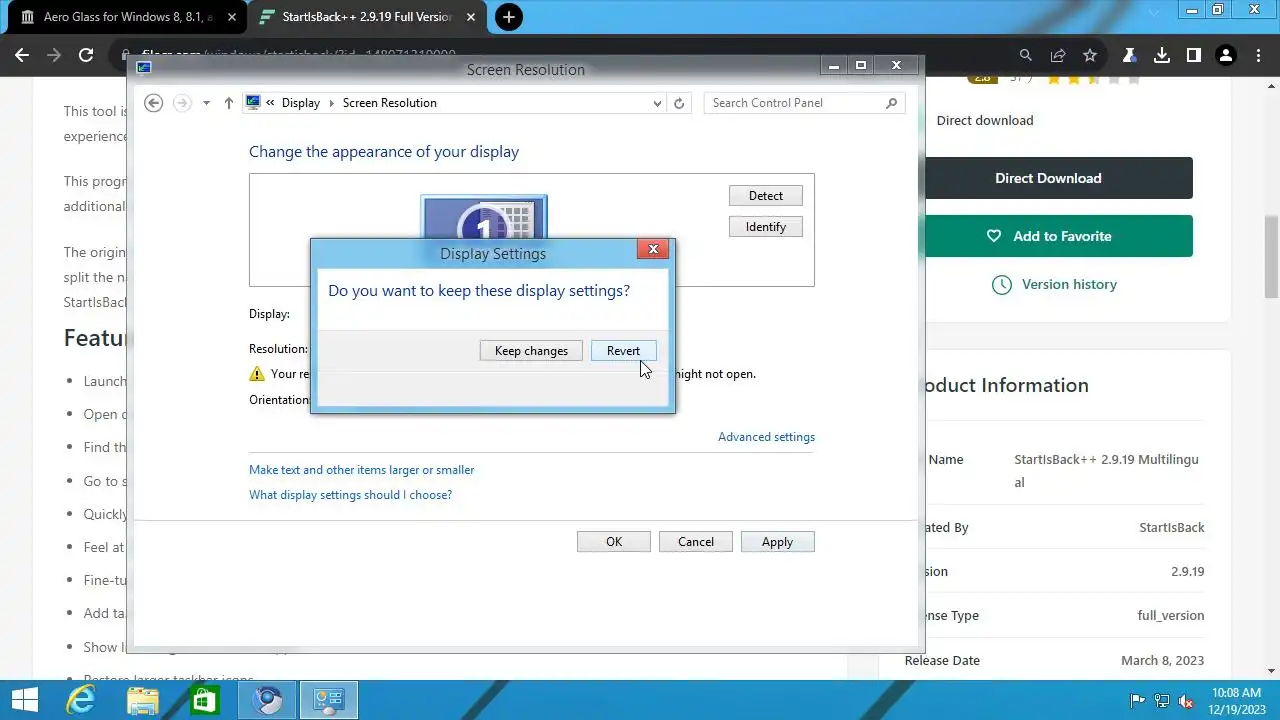The image size is (1280, 720).
Task: Click Cancel in Screen Resolution window
Action: click(696, 542)
